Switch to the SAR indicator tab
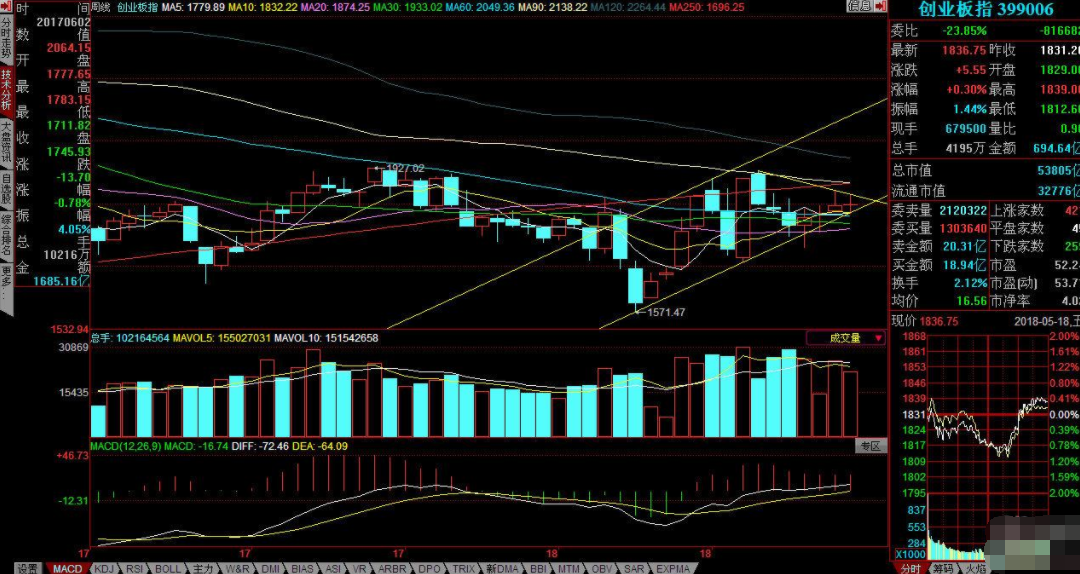The height and width of the screenshot is (574, 1080). point(634,568)
